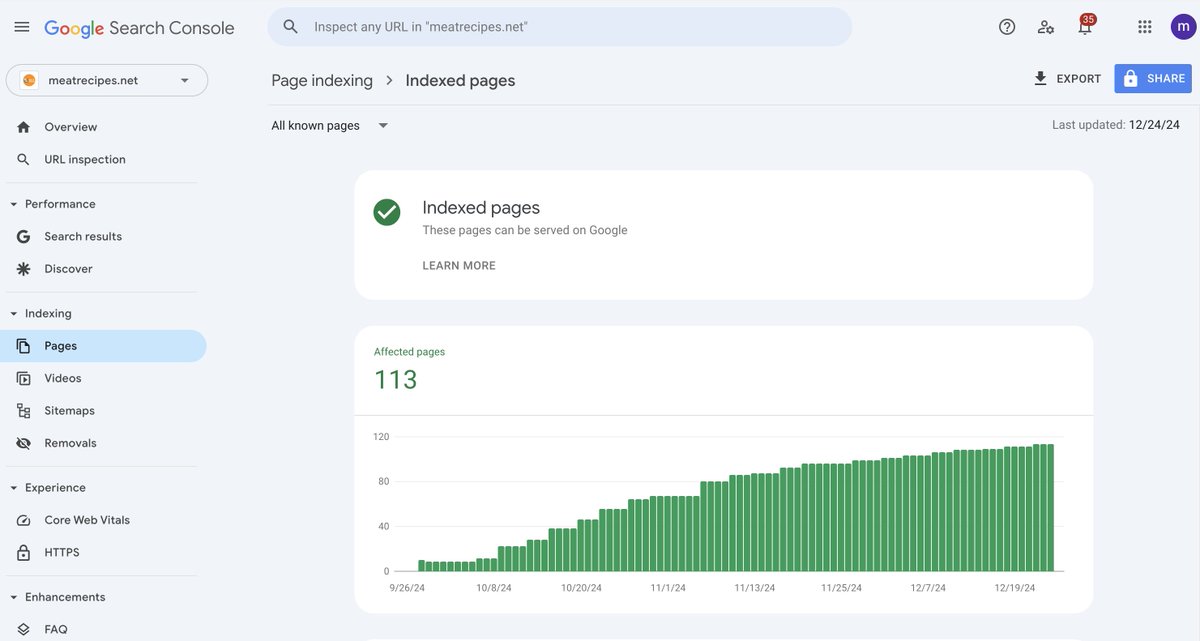Open URL inspection from the sidebar
Image resolution: width=1200 pixels, height=641 pixels.
click(85, 158)
